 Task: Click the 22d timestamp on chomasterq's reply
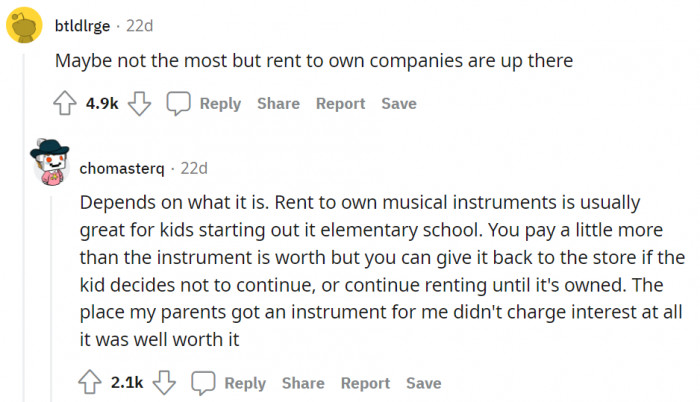[194, 167]
